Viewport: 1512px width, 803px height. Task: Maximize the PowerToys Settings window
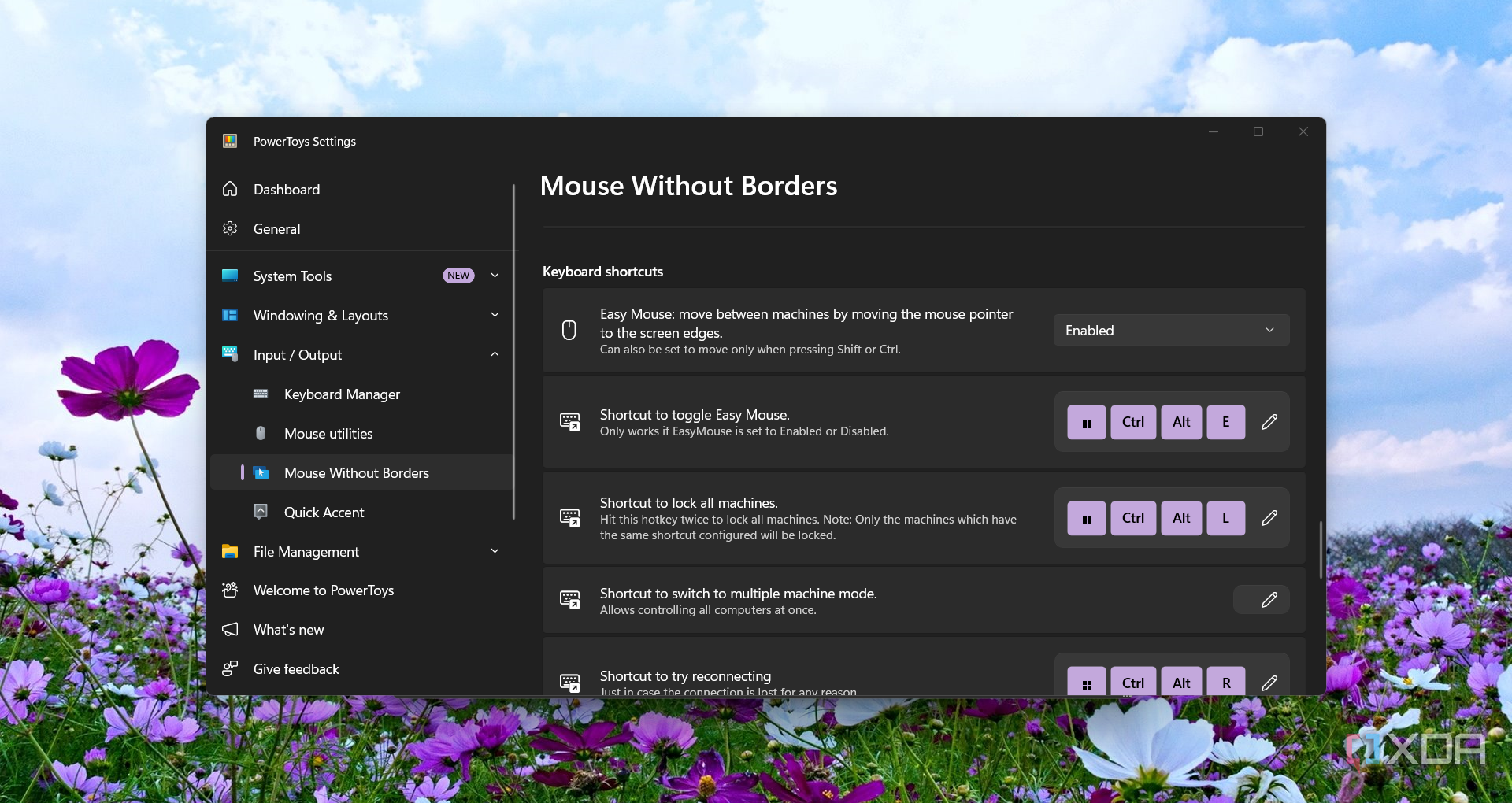[x=1258, y=131]
